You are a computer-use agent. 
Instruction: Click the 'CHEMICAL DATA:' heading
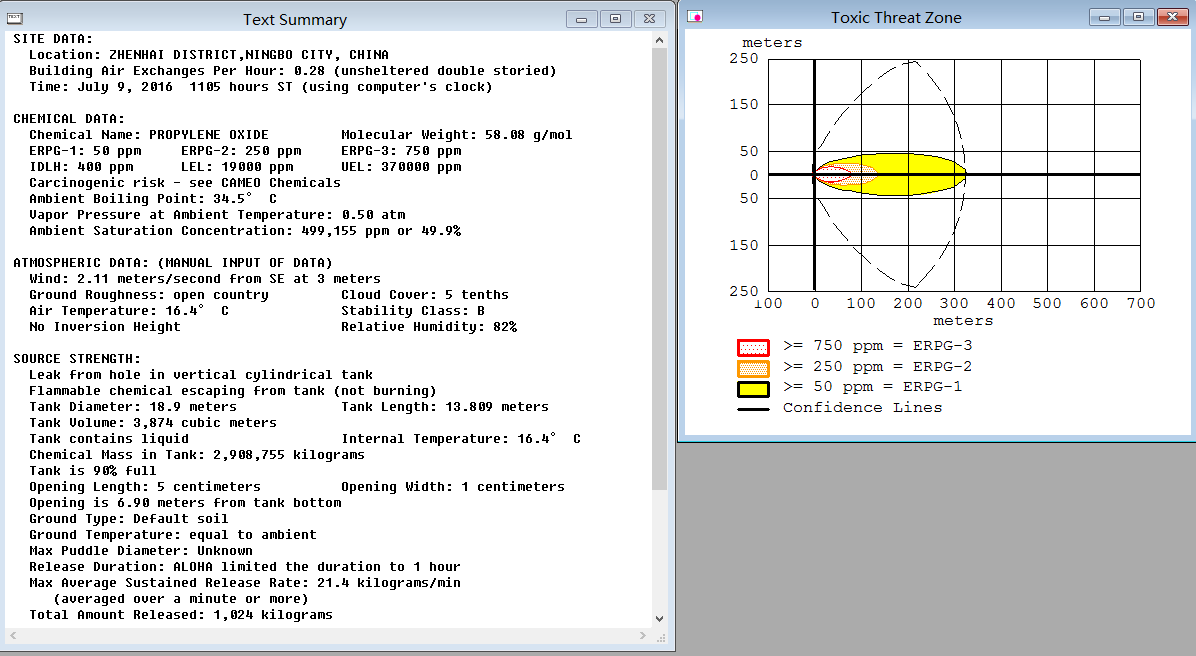[x=69, y=119]
